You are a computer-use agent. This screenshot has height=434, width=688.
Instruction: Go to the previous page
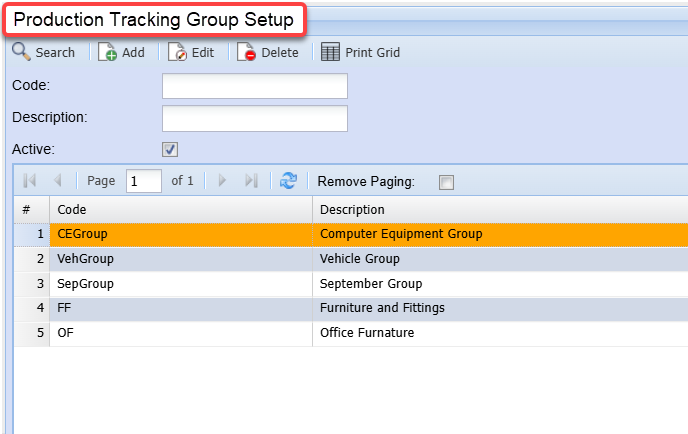tap(57, 181)
